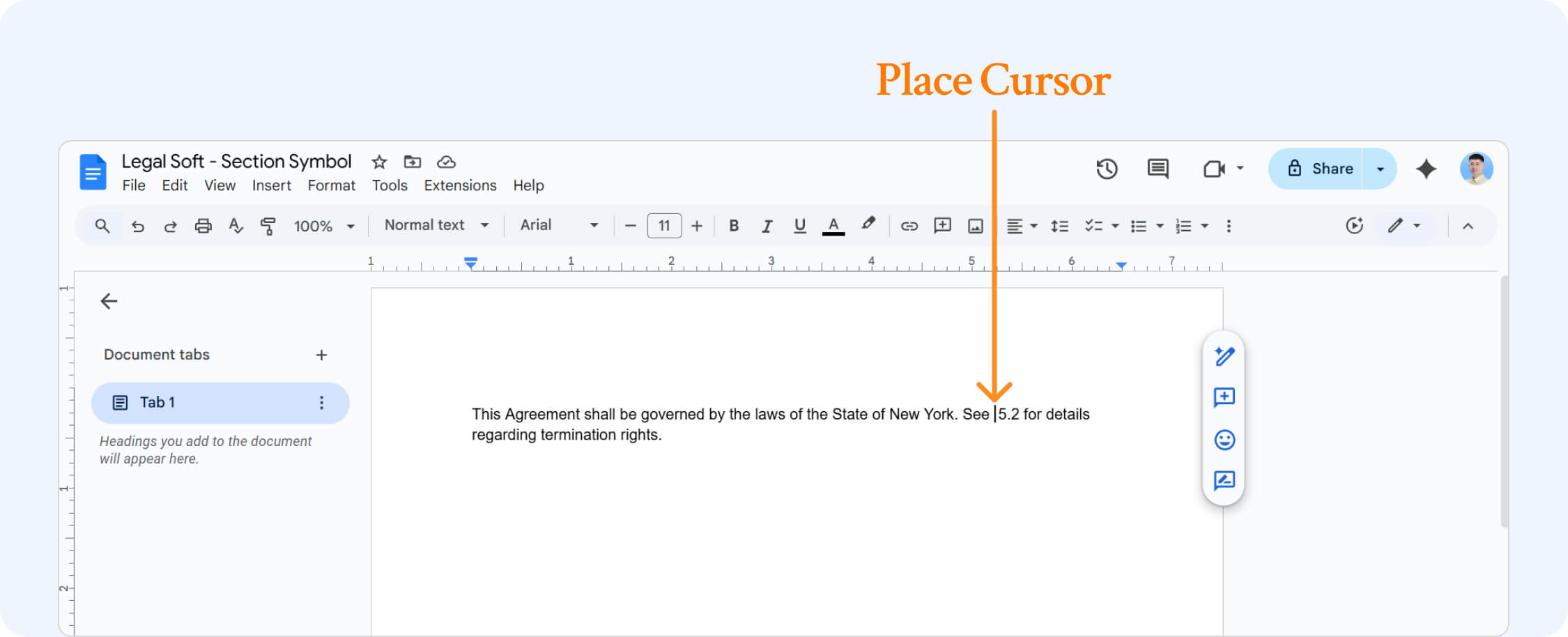Rename the document title Legal Soft - Section Symbol

[236, 162]
